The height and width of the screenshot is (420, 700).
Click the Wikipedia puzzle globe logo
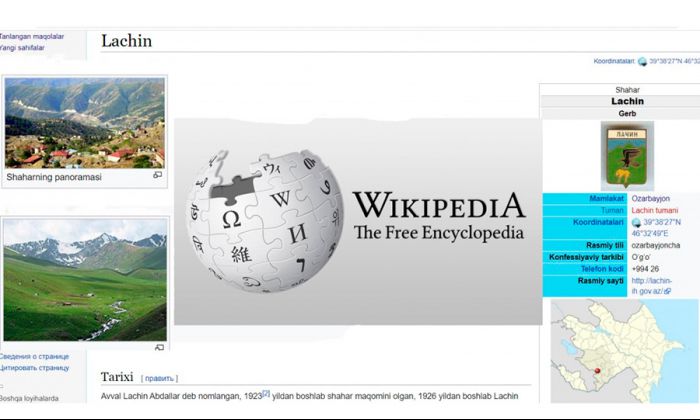(x=264, y=221)
